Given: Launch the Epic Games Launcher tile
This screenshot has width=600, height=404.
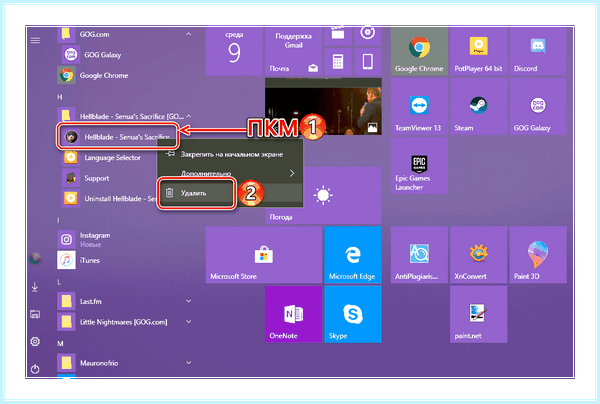Looking at the screenshot, I should pyautogui.click(x=419, y=166).
